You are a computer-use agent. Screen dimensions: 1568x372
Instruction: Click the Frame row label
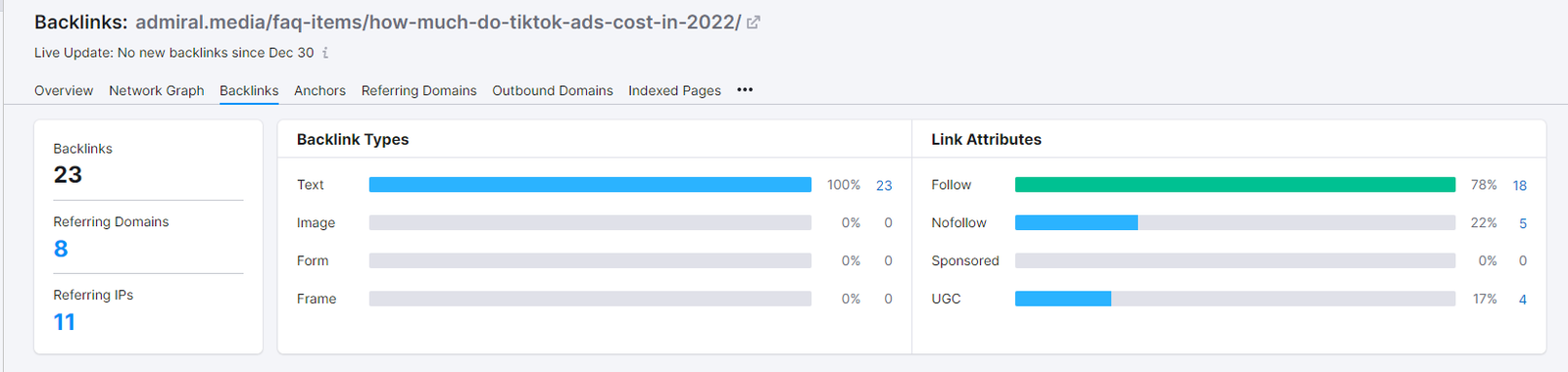(317, 300)
